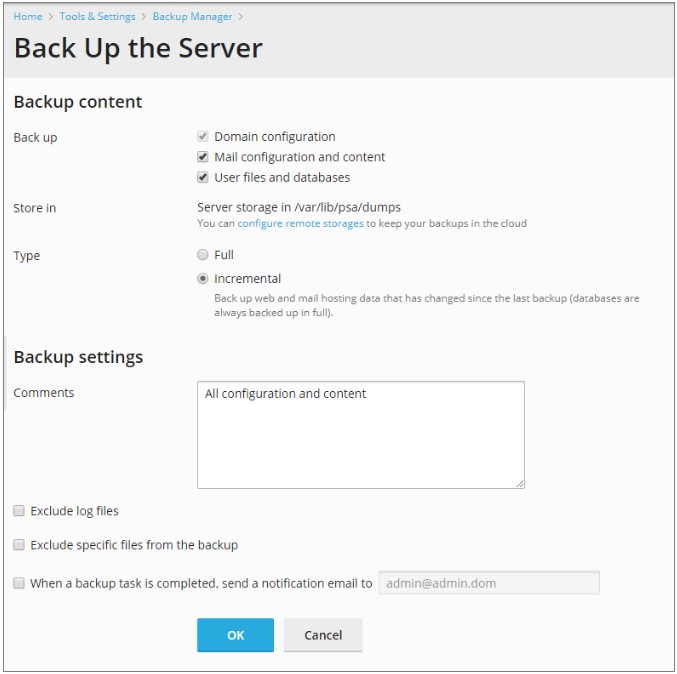Click the Comments box resize handle
The width and height of the screenshot is (677, 674).
[x=519, y=483]
